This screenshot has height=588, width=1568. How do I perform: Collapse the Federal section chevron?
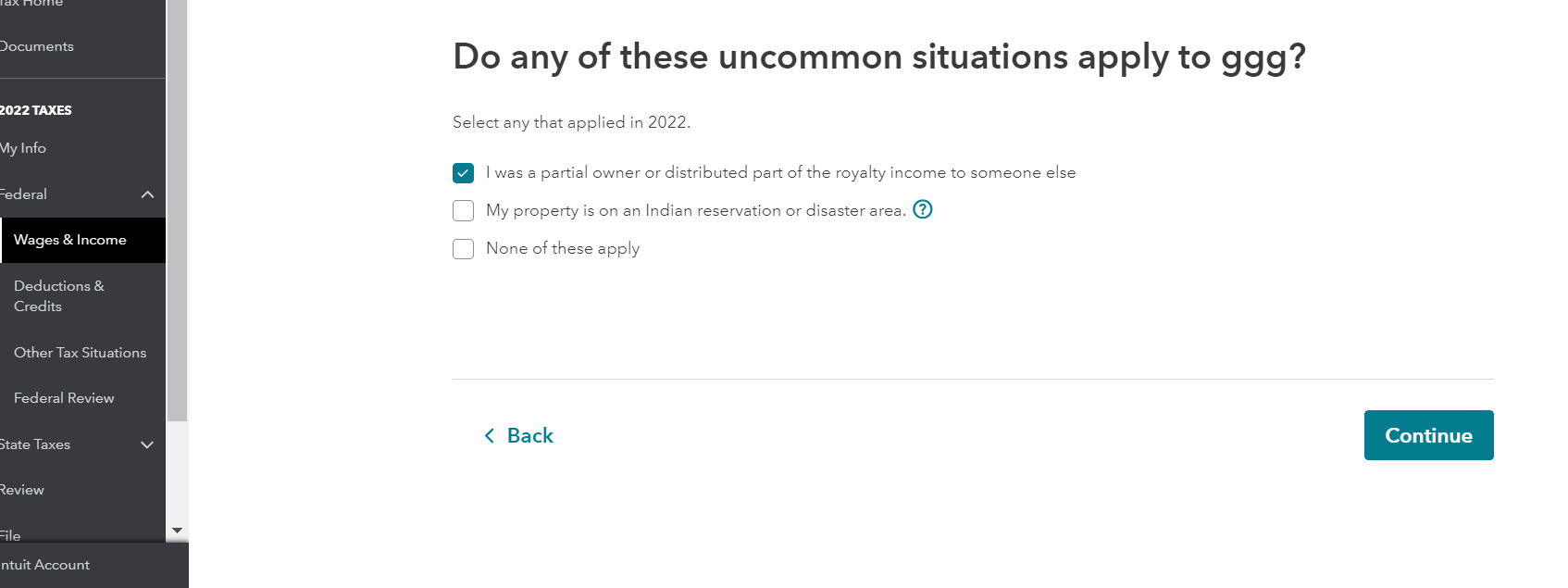(147, 194)
